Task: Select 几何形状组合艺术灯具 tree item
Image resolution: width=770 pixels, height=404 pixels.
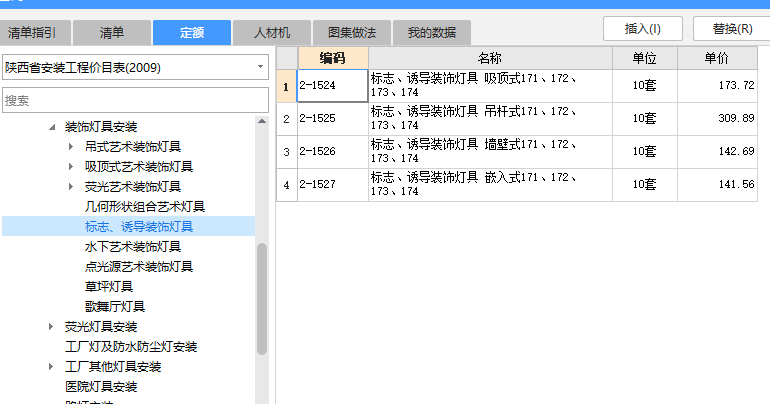Action: 145,207
